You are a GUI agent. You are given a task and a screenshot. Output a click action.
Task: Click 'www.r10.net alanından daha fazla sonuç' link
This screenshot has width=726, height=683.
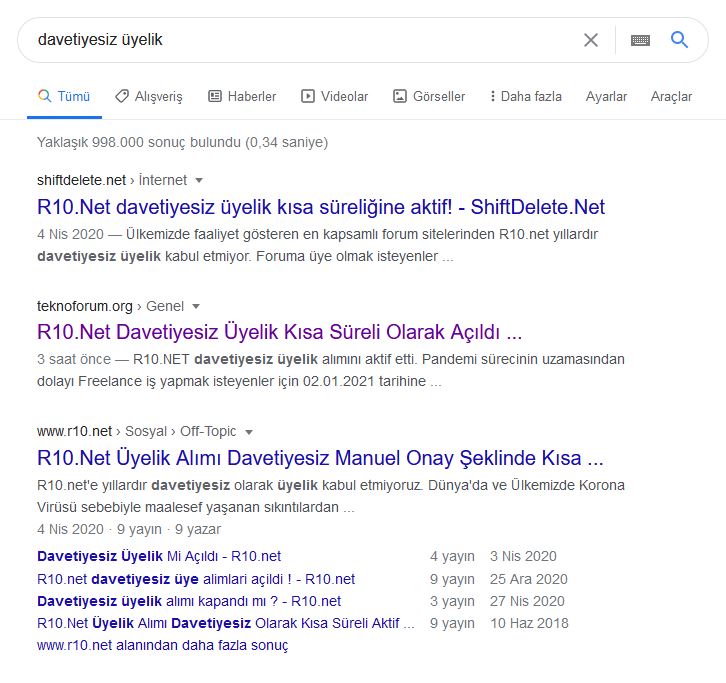coord(163,645)
